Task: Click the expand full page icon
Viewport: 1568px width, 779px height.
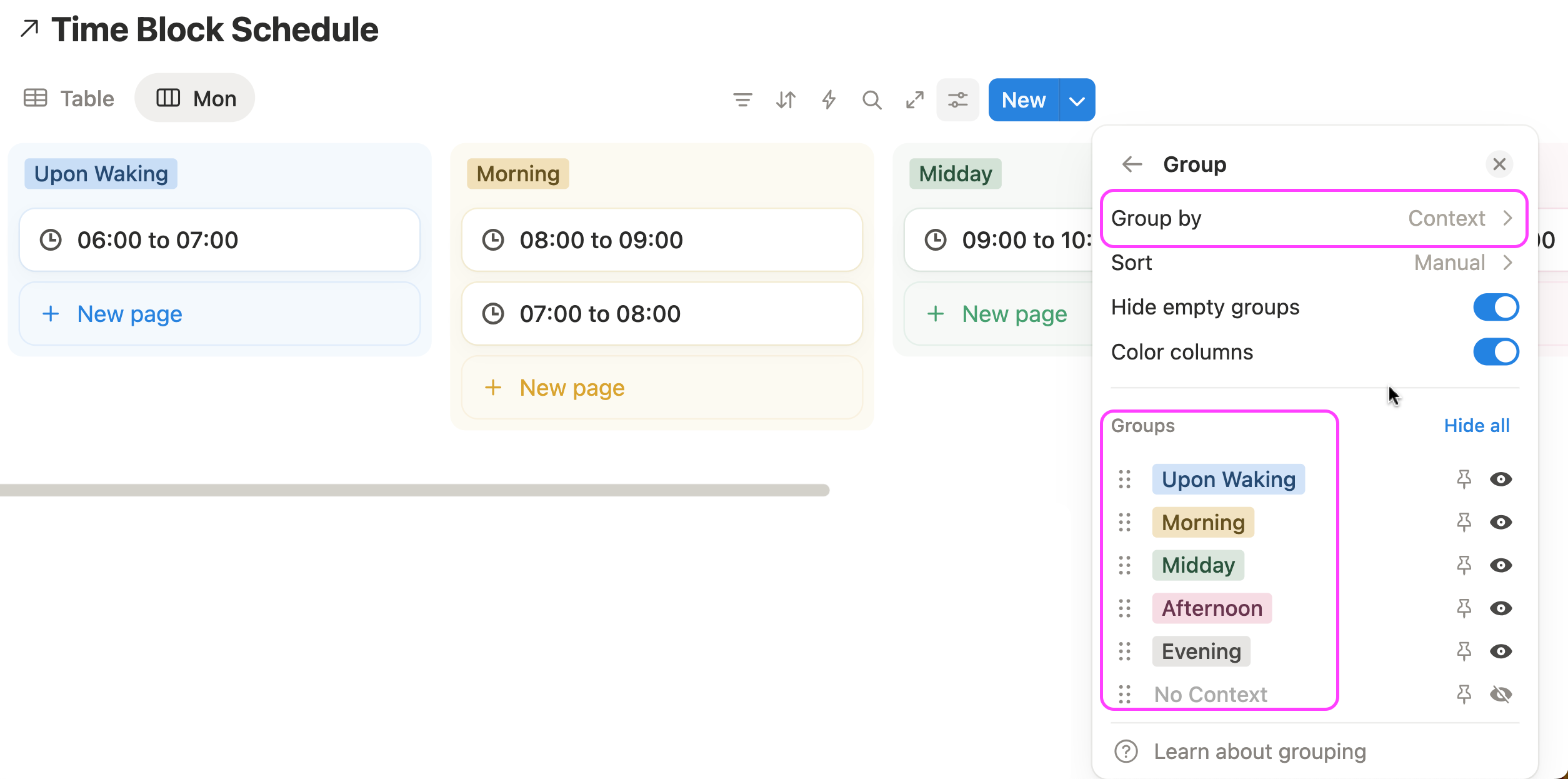Action: (915, 99)
